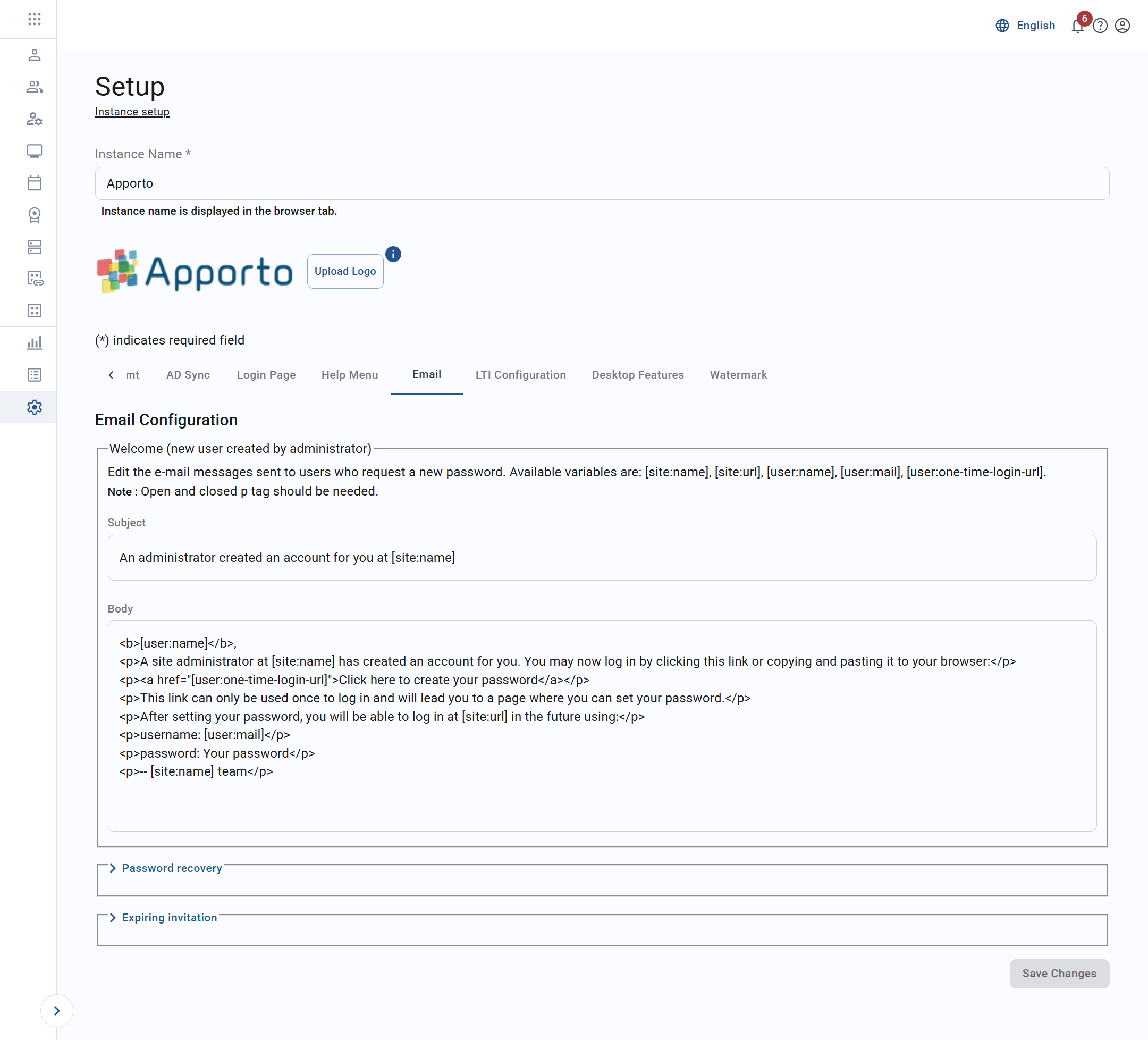The height and width of the screenshot is (1040, 1148).
Task: Open the notifications bell with 6 alerts
Action: tap(1078, 25)
